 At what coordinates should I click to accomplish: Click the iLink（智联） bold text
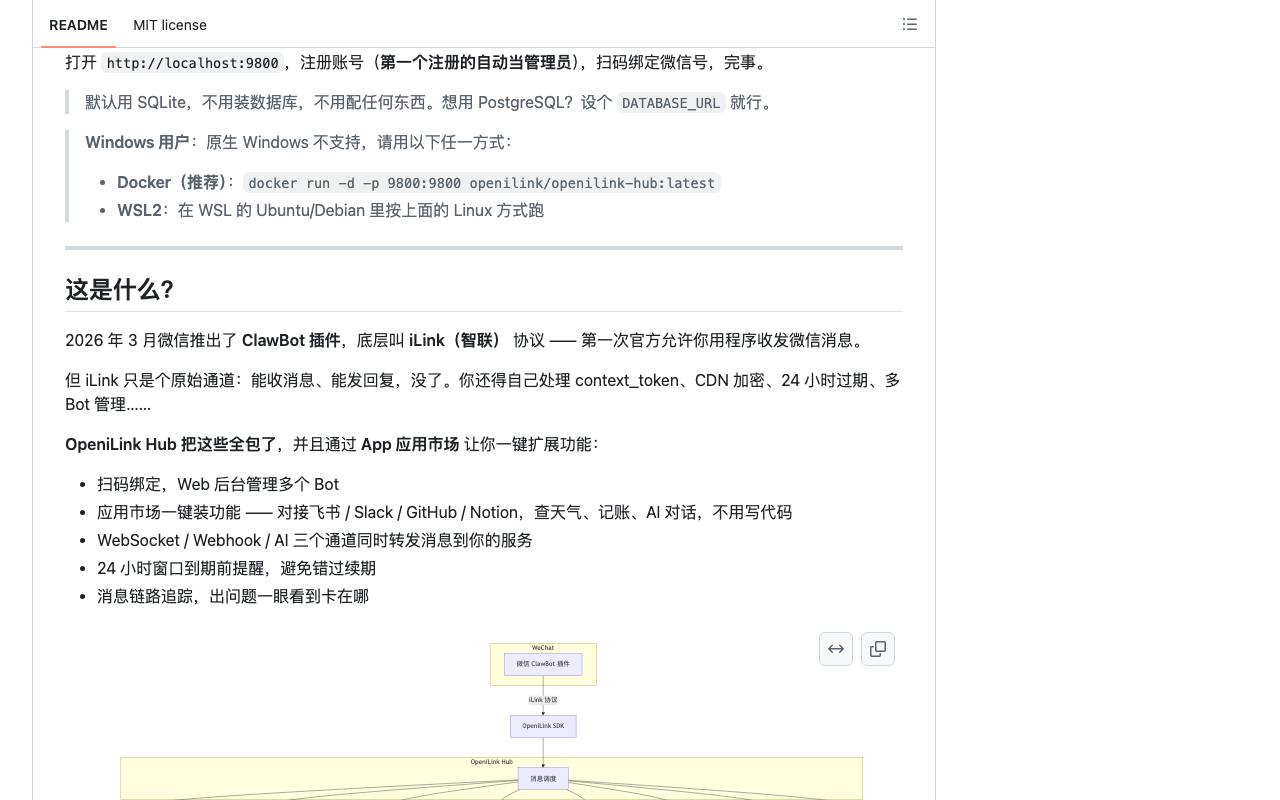(x=455, y=340)
